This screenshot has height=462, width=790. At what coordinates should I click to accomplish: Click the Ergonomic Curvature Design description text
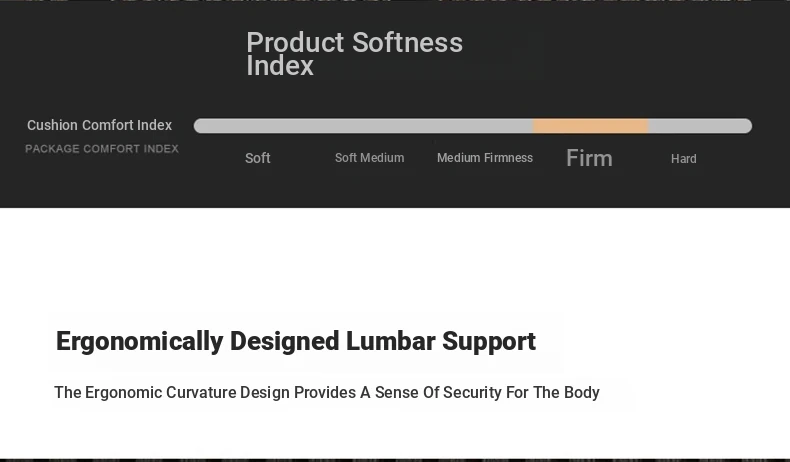pyautogui.click(x=327, y=392)
